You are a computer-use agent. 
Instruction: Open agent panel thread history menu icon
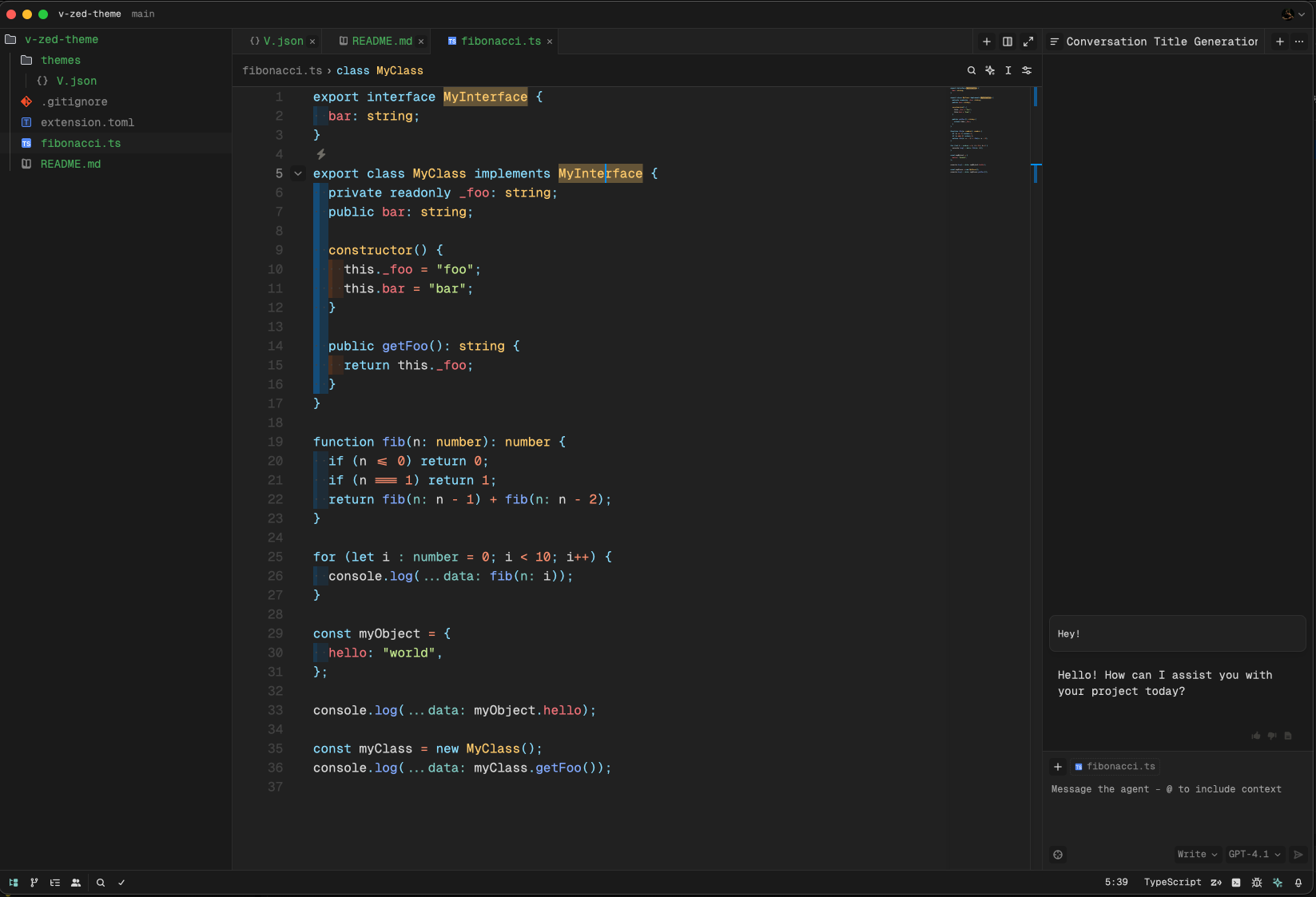coord(1054,42)
